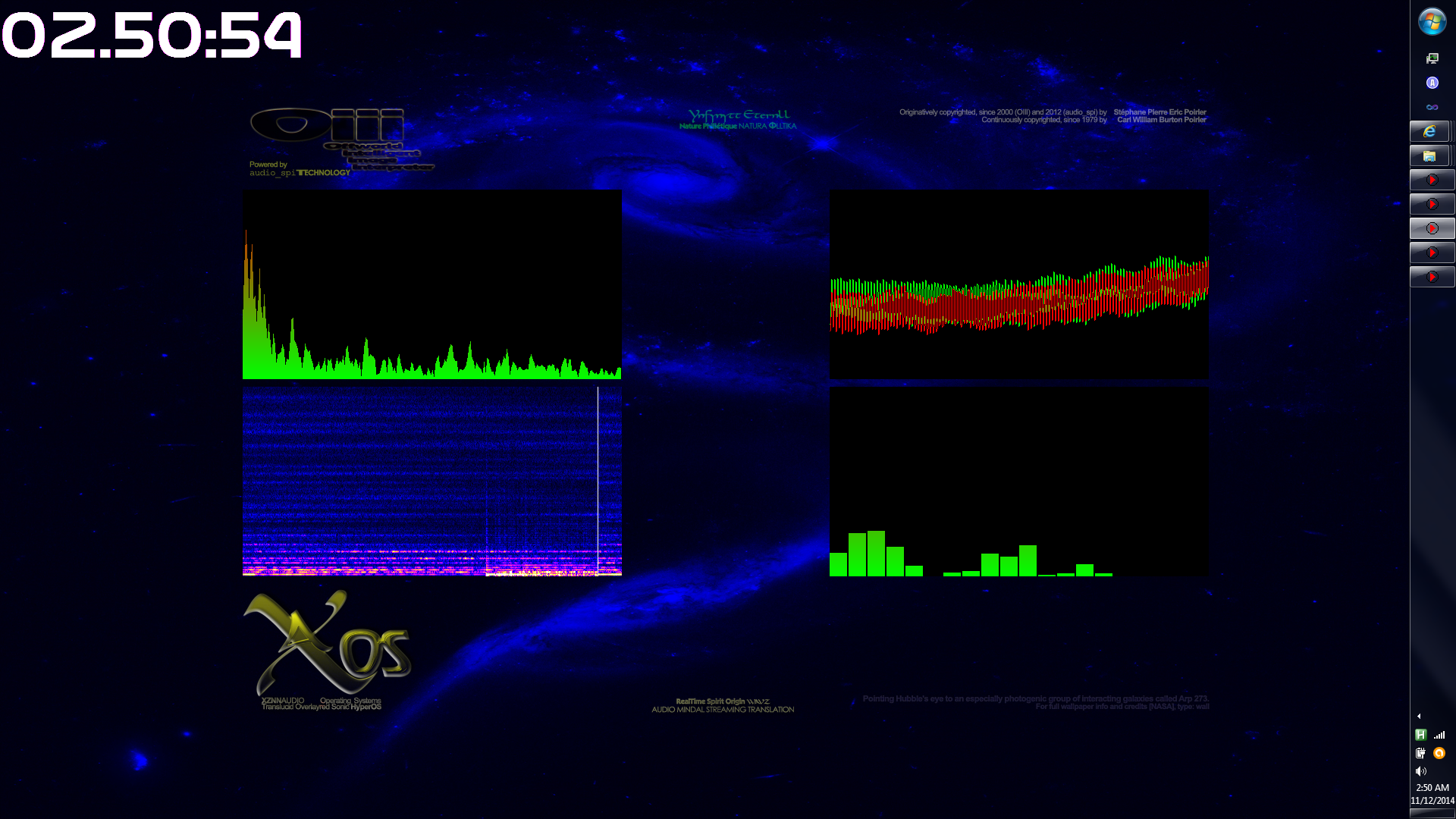Click the system monitor gadget icon
Screen dimensions: 1456x819
point(1432,58)
